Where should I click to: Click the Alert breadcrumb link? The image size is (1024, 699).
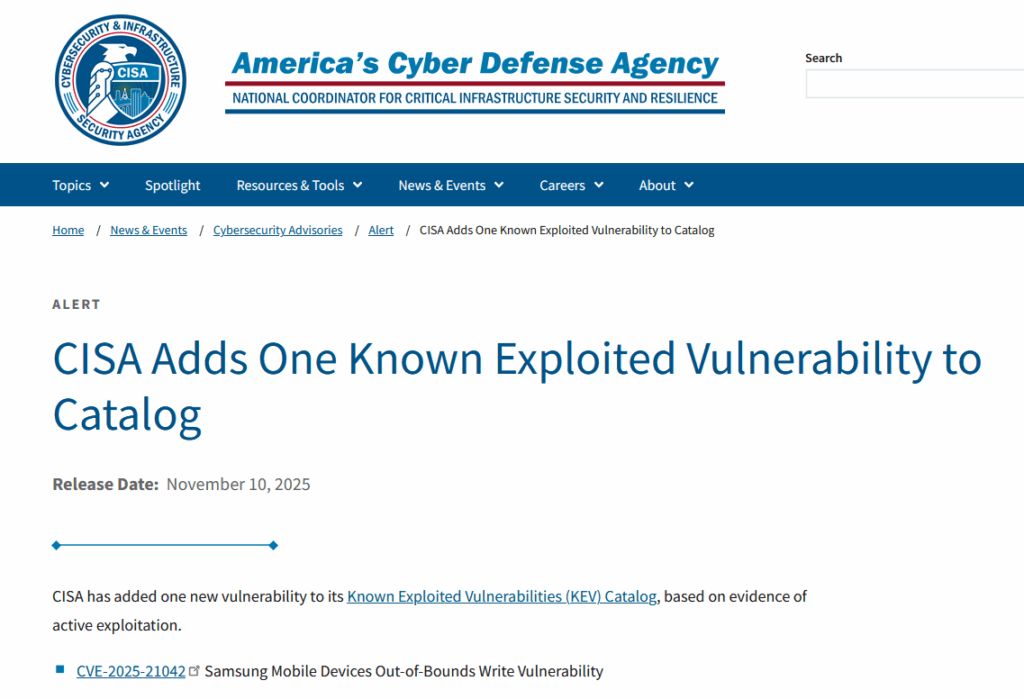pos(381,230)
